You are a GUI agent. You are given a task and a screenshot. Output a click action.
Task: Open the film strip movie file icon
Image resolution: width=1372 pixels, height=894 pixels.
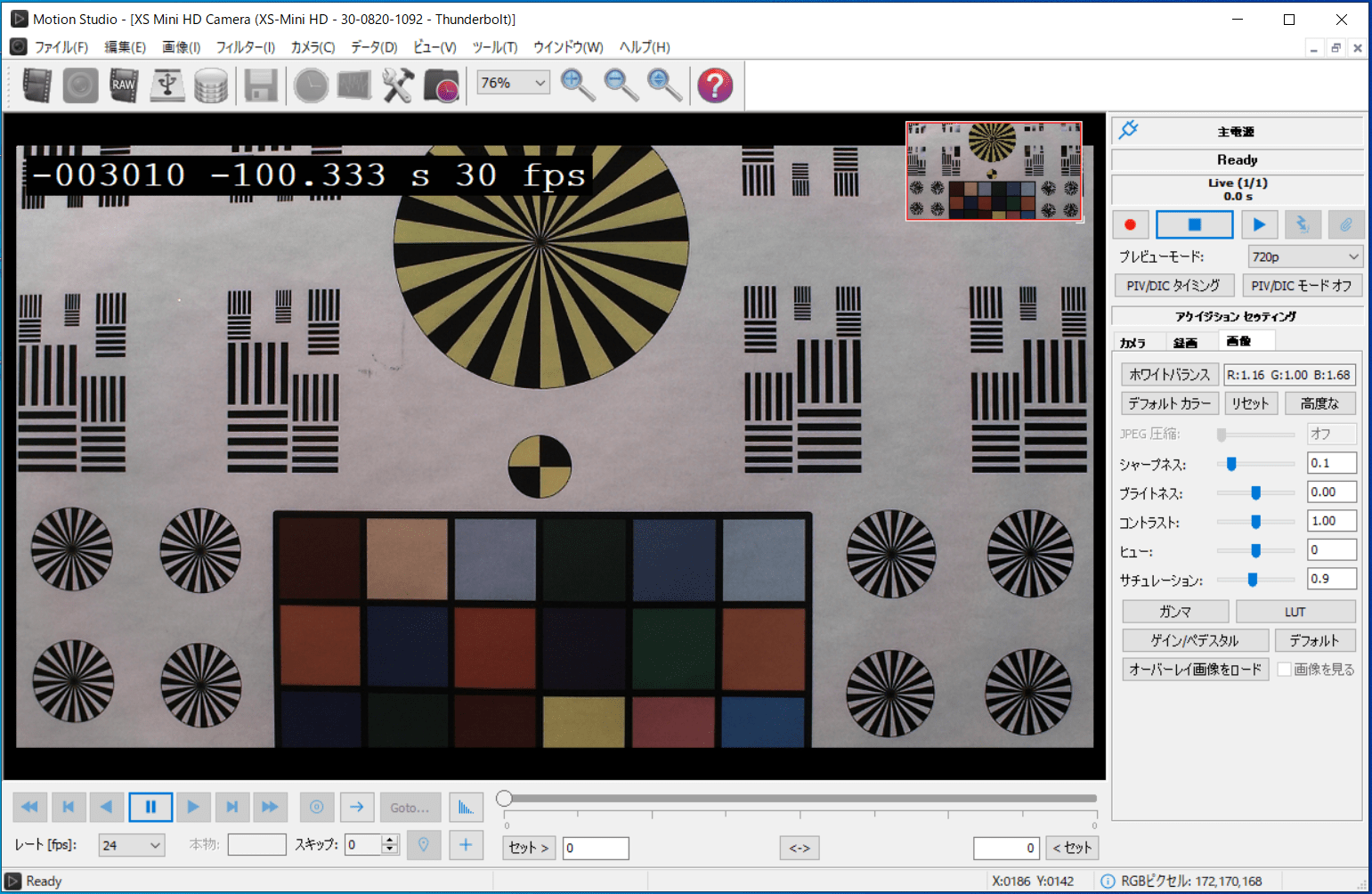[37, 85]
